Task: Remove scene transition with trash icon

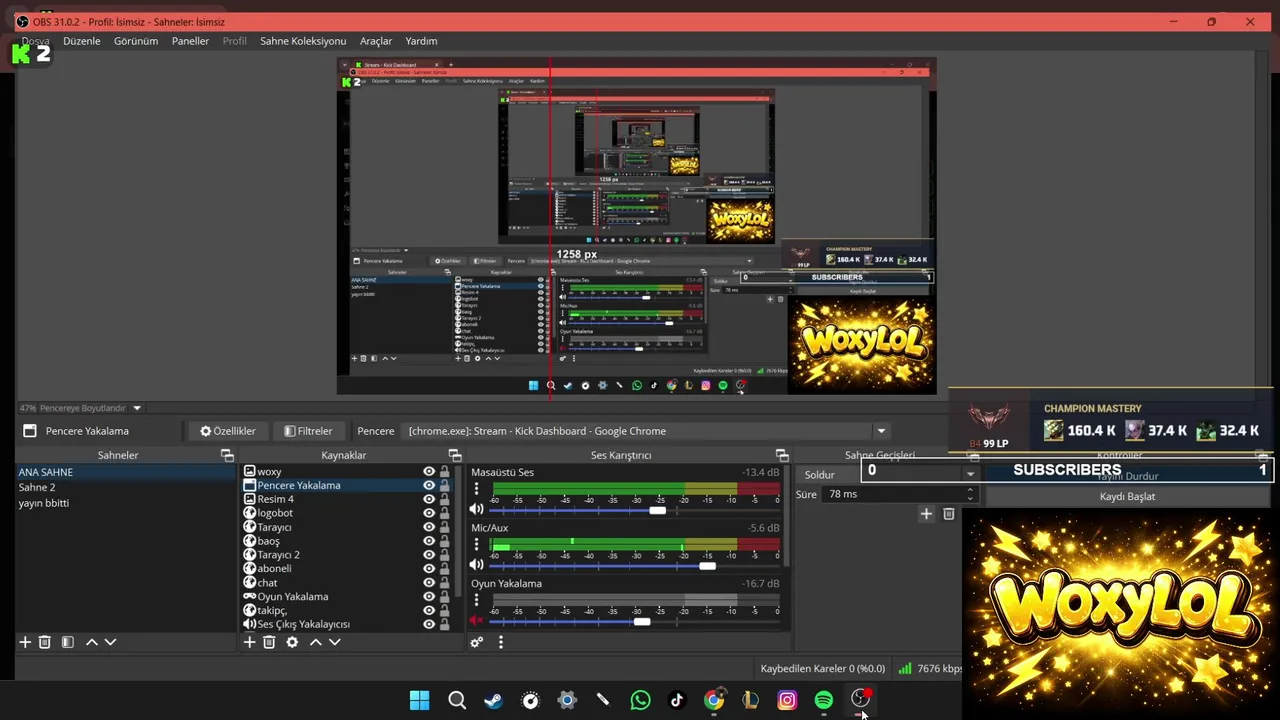Action: (949, 514)
